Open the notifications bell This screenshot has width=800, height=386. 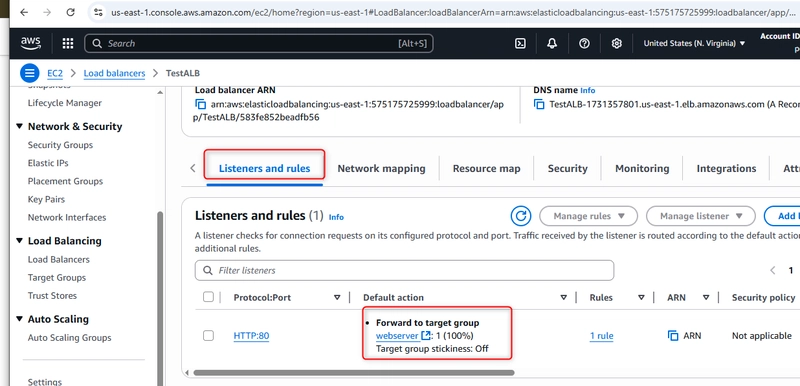pyautogui.click(x=552, y=43)
